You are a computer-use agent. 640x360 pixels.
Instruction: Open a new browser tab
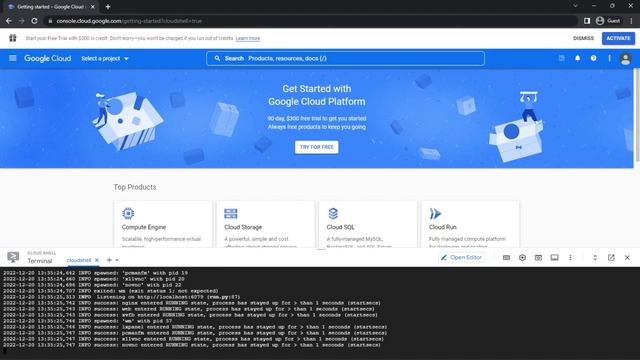[x=108, y=7]
